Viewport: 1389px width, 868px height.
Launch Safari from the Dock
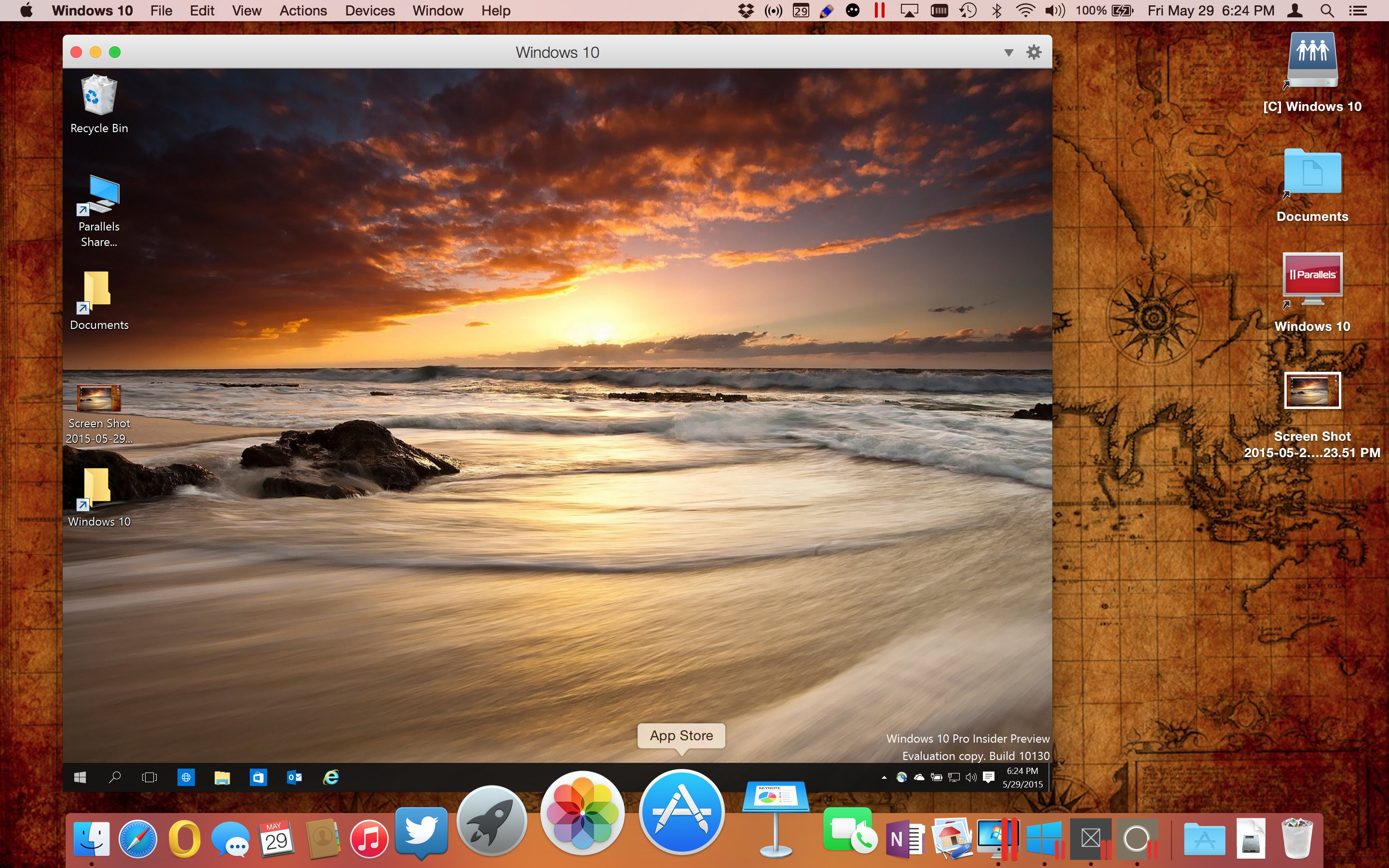[x=138, y=839]
